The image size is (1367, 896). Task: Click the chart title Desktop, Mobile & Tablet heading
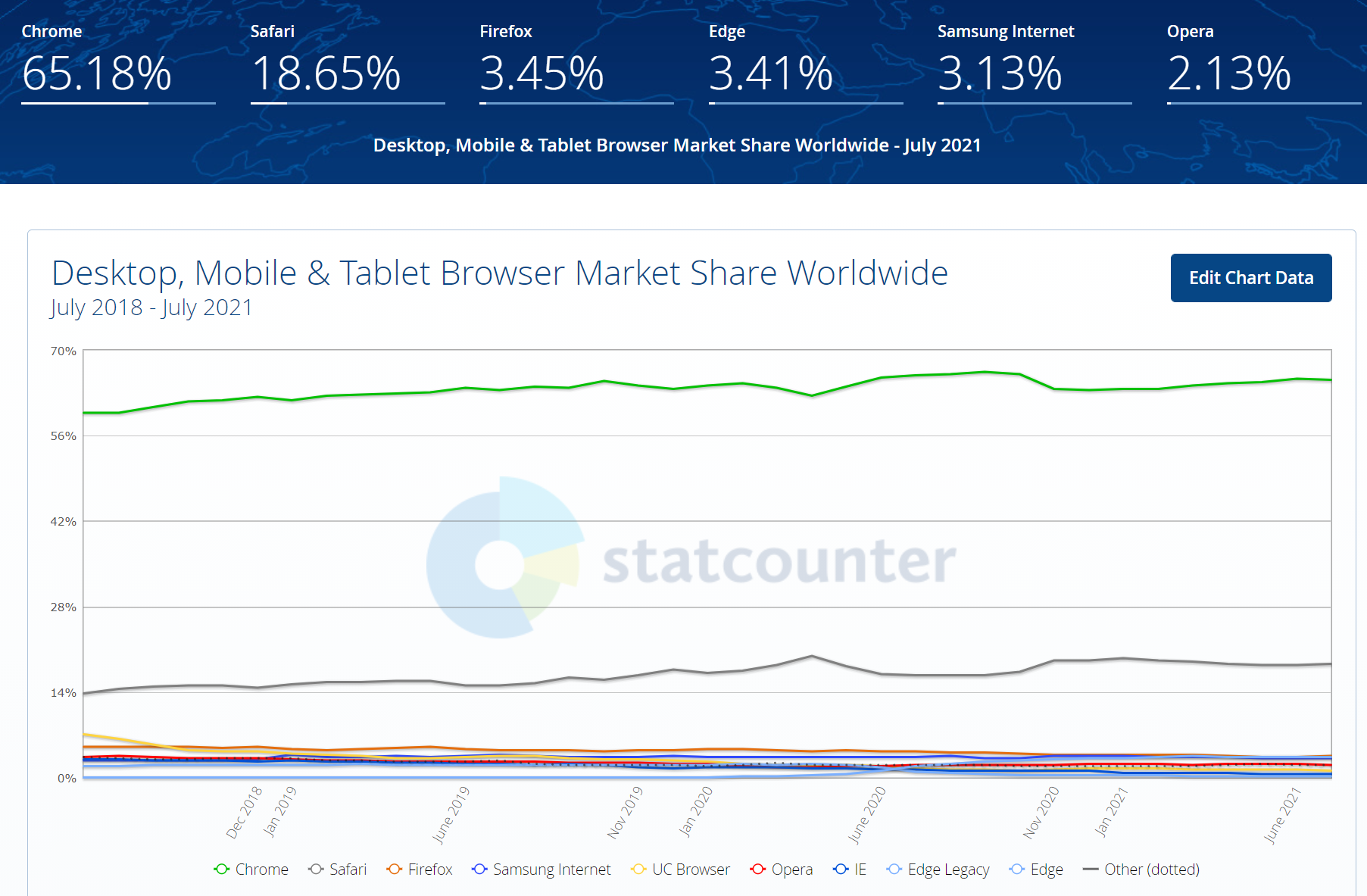click(500, 273)
